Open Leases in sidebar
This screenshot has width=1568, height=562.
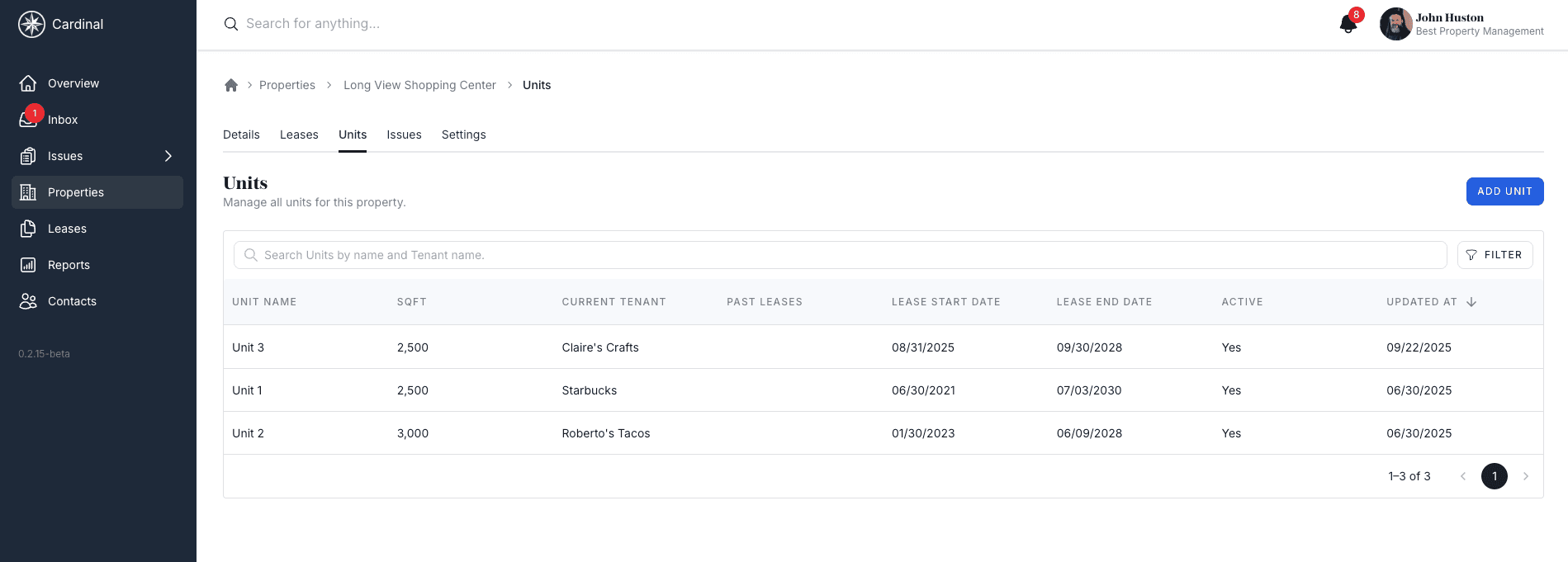click(x=97, y=229)
